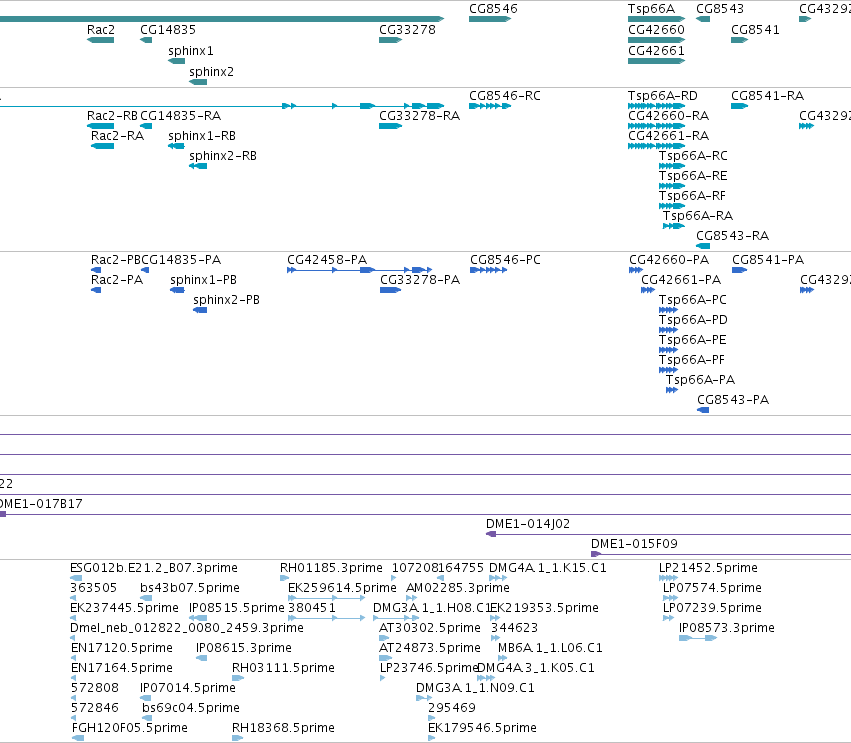Open the "Tsp66A-RF" transcript

coord(692,196)
